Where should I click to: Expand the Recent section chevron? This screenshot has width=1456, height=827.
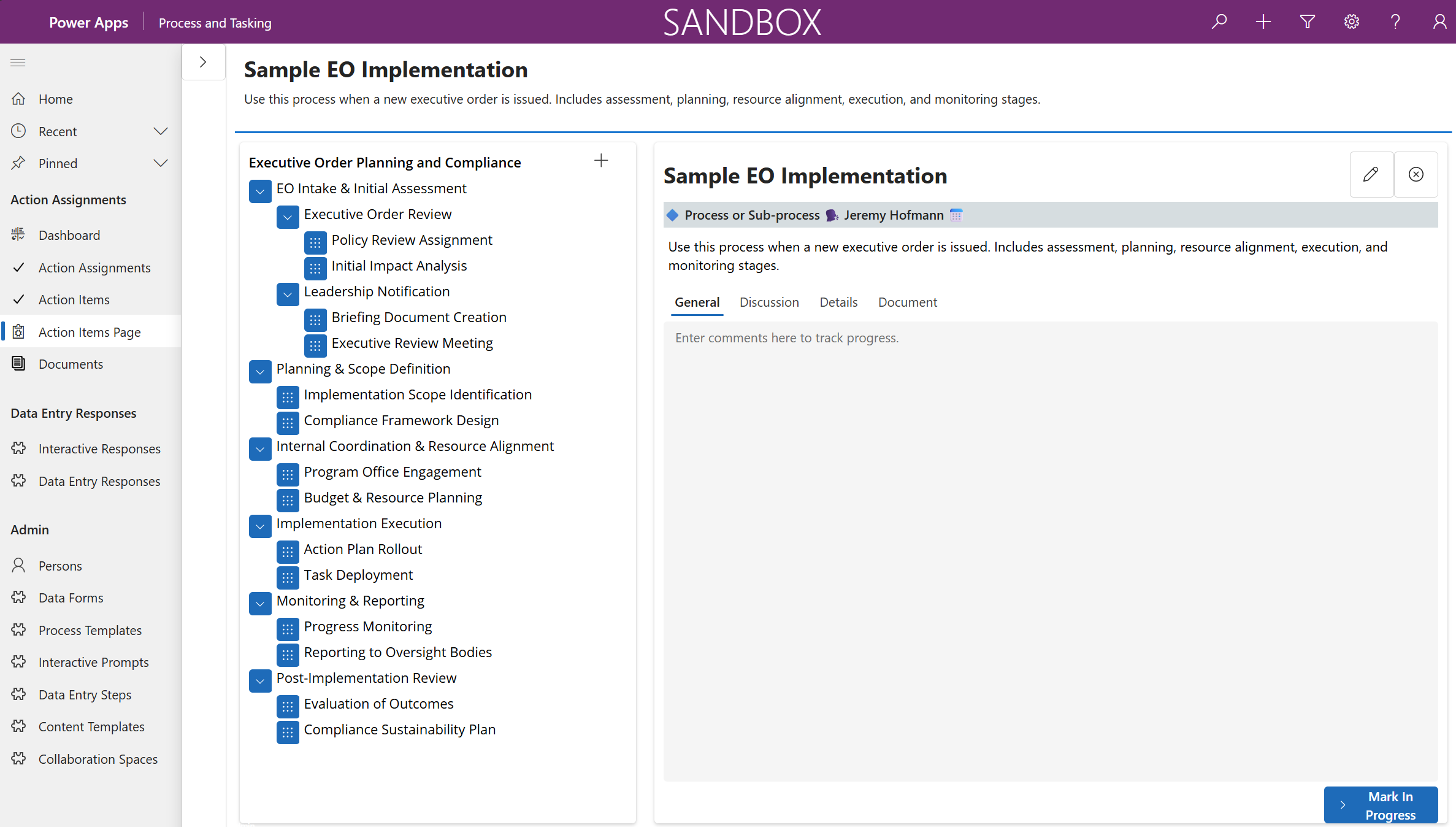click(161, 131)
